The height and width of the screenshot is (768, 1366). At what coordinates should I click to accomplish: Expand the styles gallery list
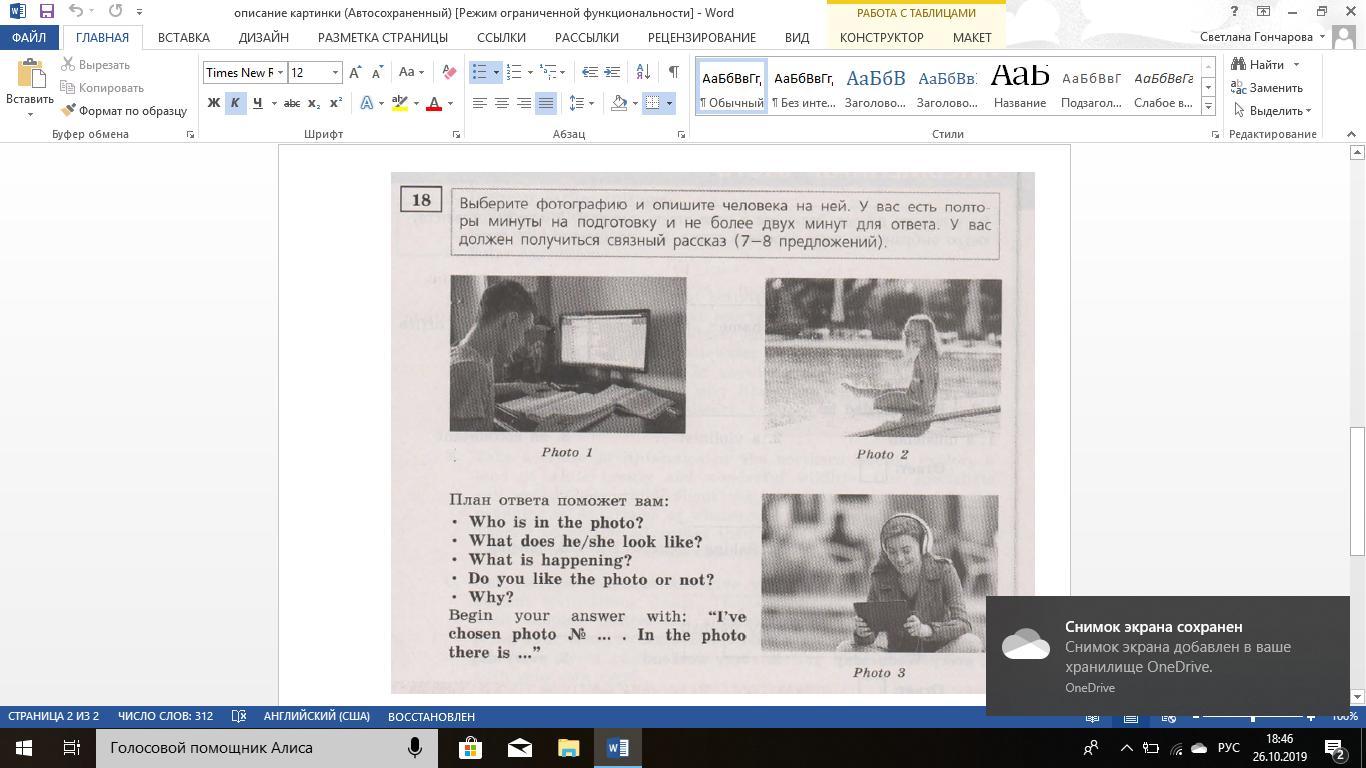pyautogui.click(x=1208, y=106)
